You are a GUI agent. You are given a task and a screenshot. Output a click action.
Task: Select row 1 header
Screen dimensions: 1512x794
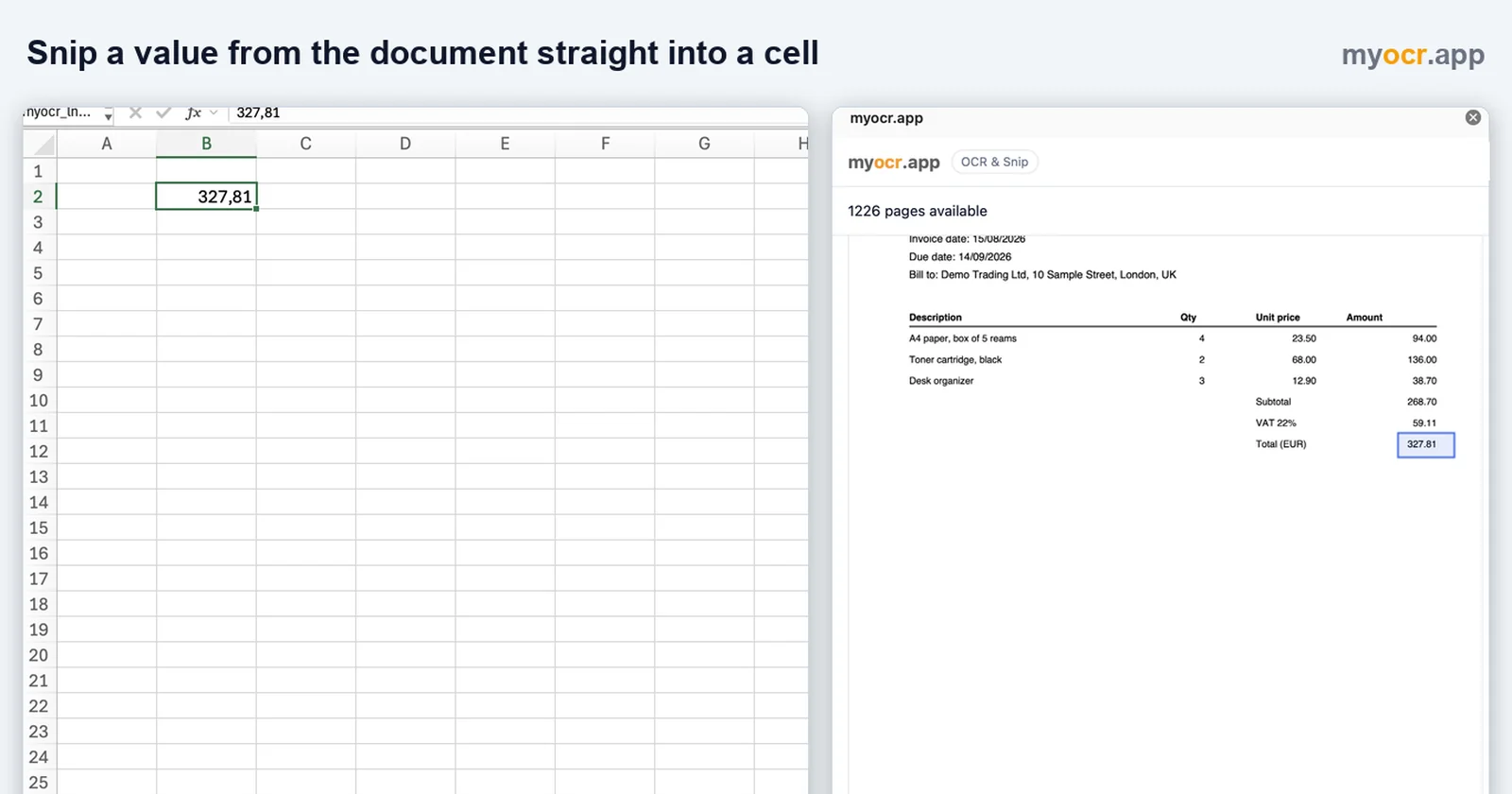coord(39,171)
